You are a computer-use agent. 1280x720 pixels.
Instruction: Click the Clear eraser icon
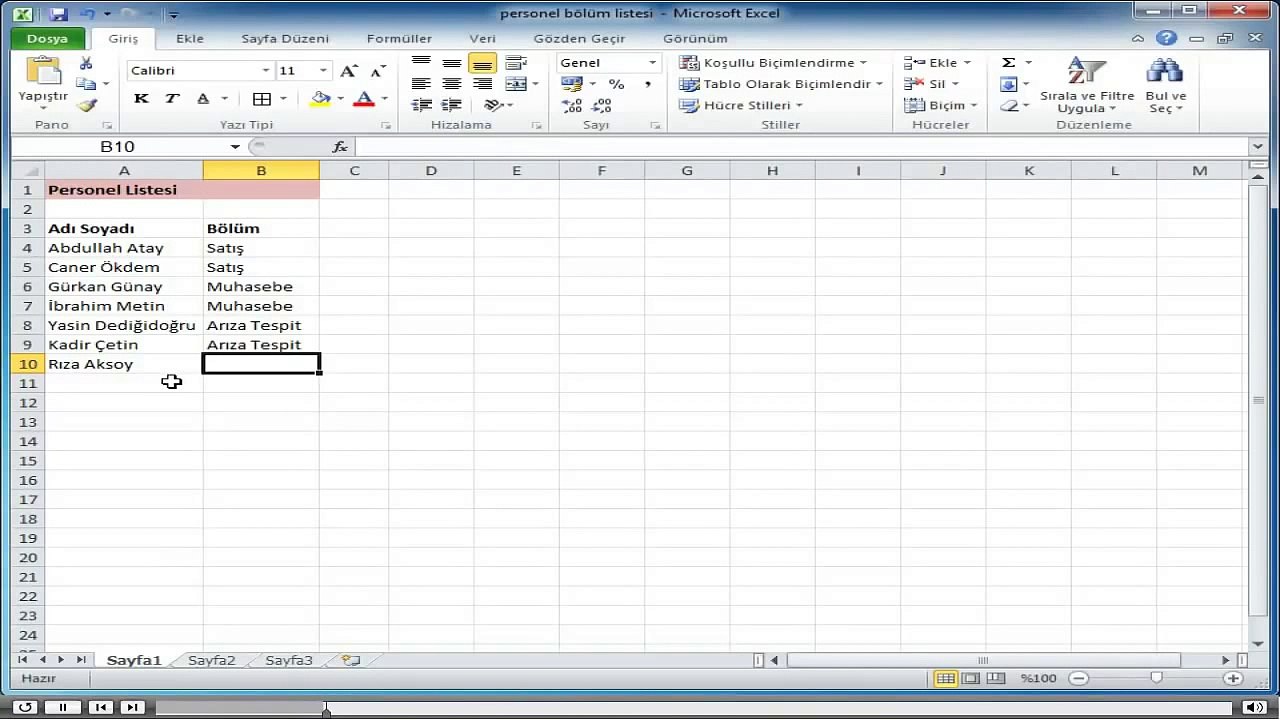[x=1009, y=105]
